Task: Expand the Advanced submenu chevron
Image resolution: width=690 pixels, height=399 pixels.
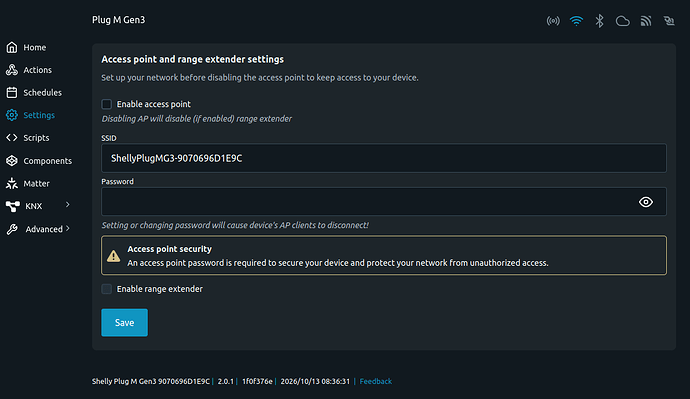Action: (67, 228)
